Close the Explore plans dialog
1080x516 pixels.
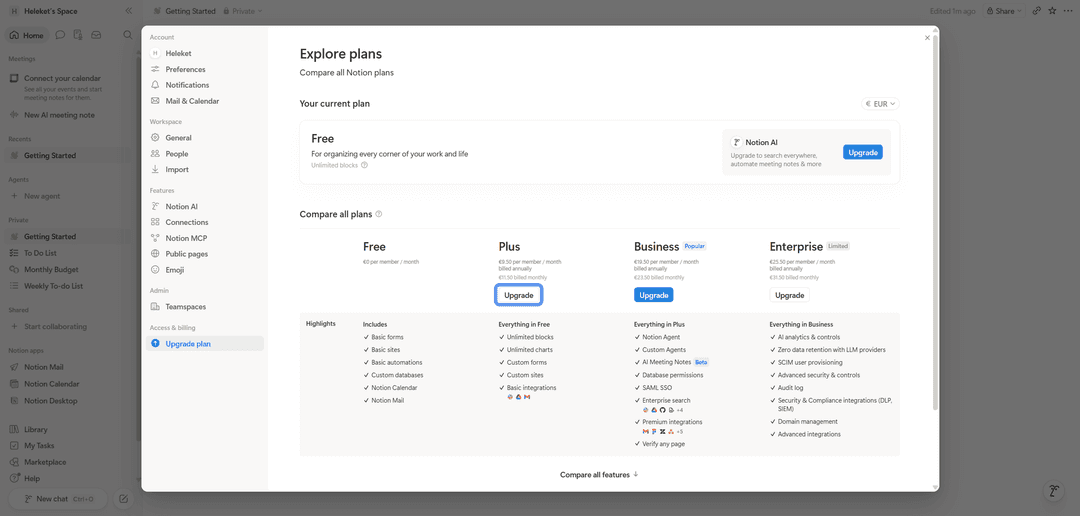coord(927,38)
